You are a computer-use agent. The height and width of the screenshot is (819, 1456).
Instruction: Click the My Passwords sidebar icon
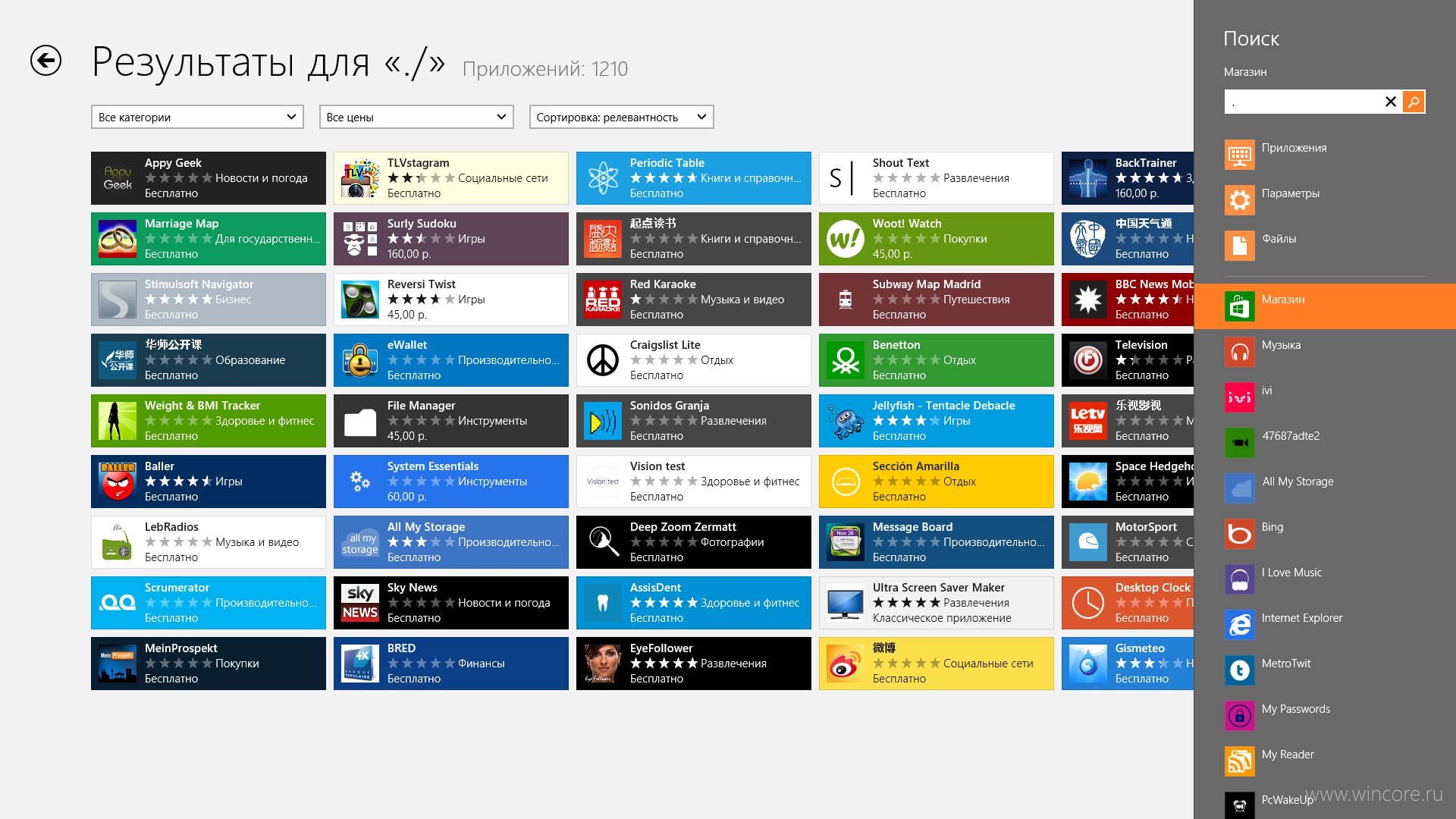click(x=1240, y=716)
